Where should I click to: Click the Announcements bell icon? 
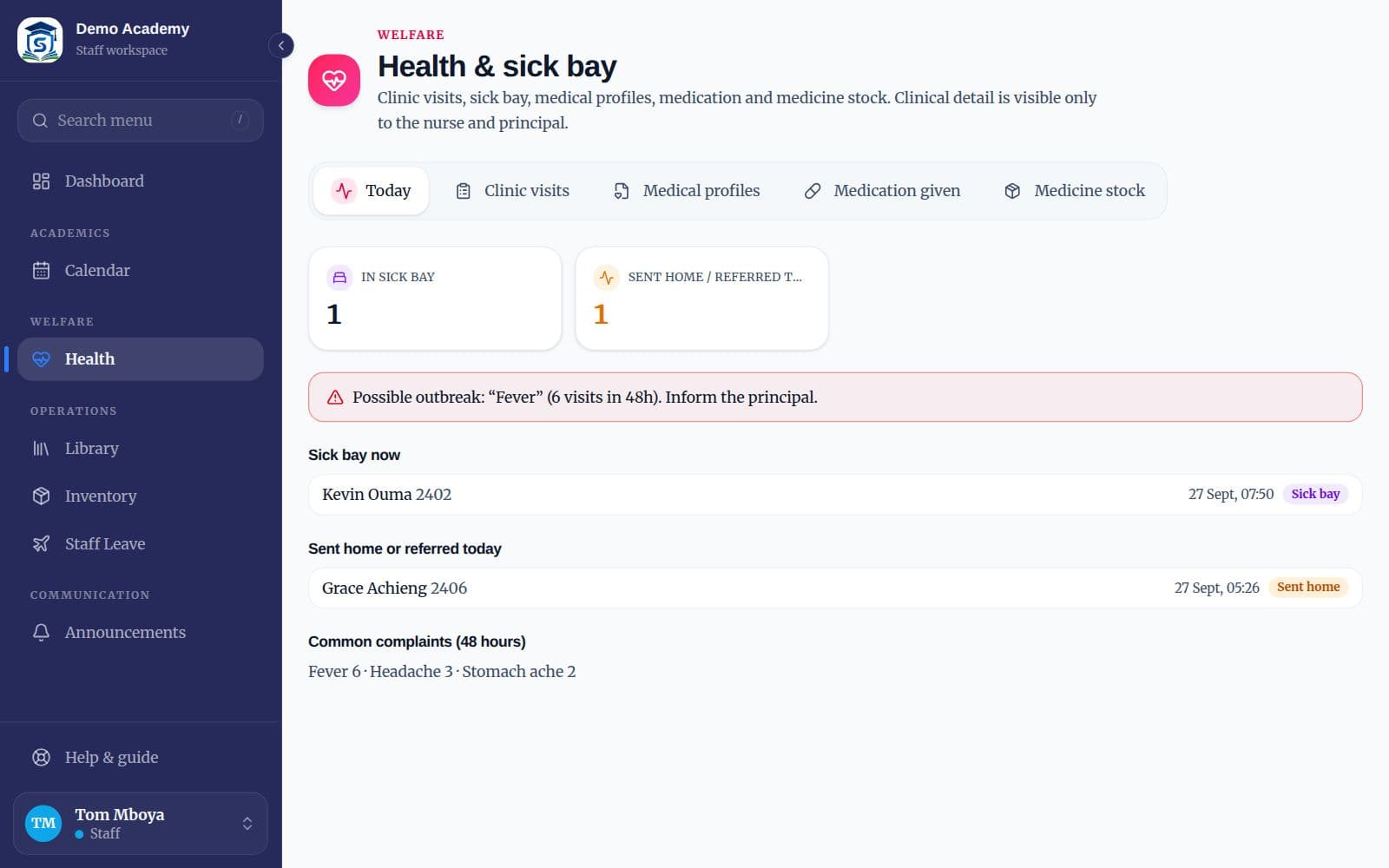click(41, 633)
